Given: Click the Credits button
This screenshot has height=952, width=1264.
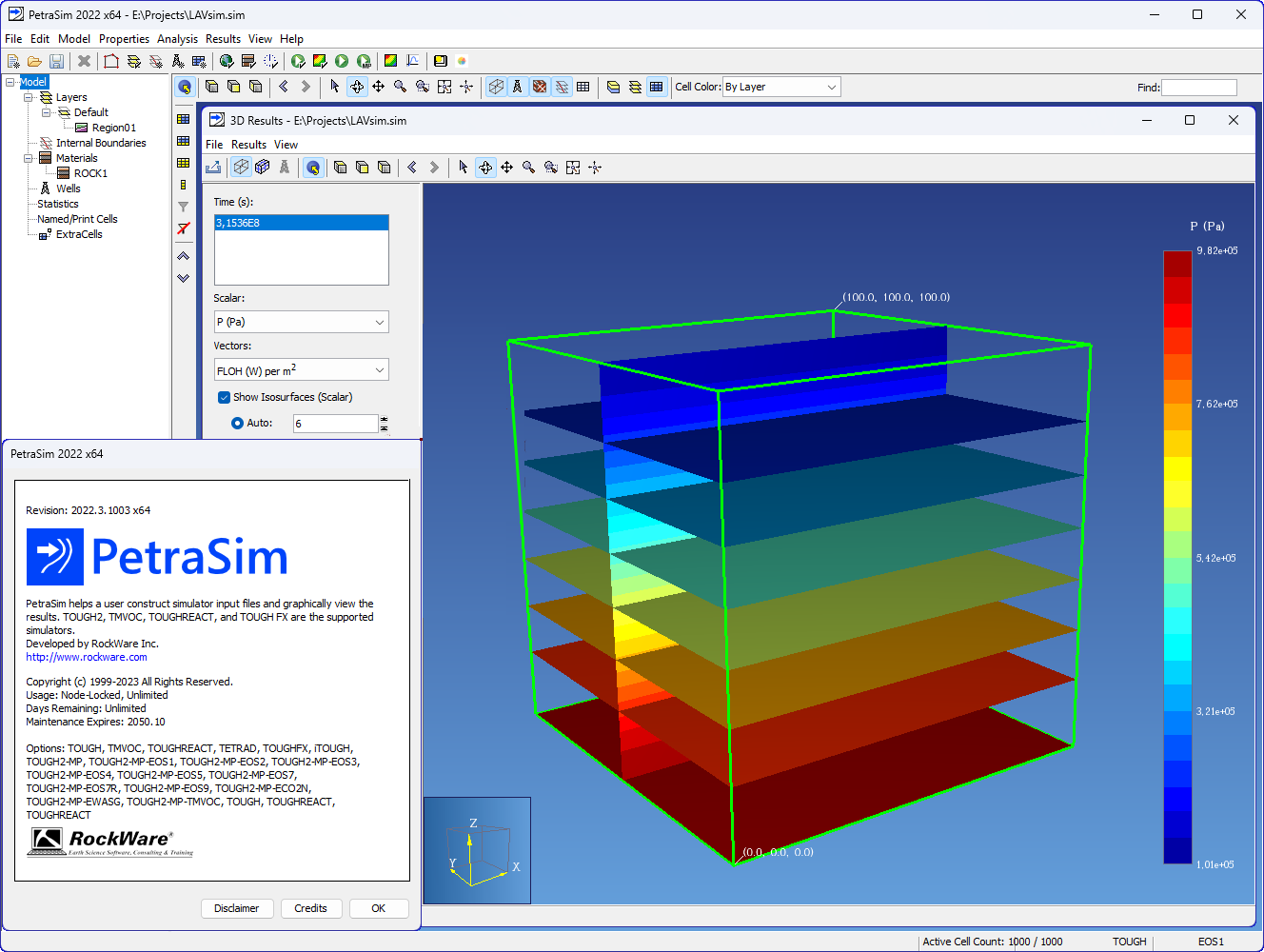Looking at the screenshot, I should coord(310,908).
